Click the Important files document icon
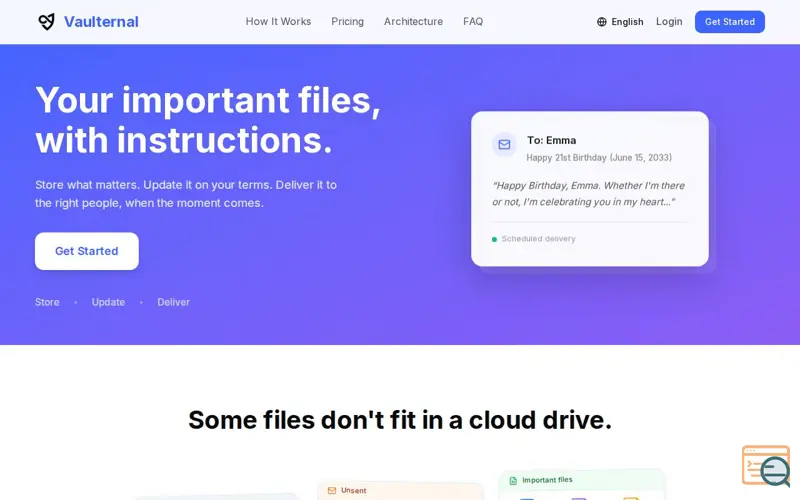Image resolution: width=800 pixels, height=500 pixels. [513, 481]
